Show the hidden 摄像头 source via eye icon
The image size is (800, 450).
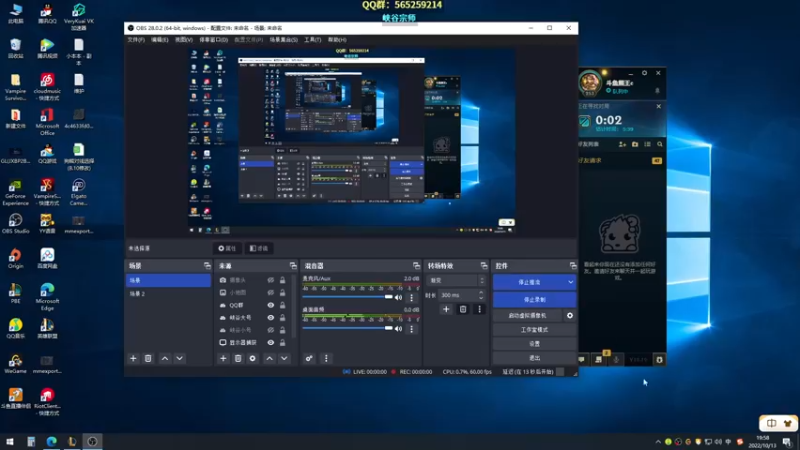coord(270,280)
